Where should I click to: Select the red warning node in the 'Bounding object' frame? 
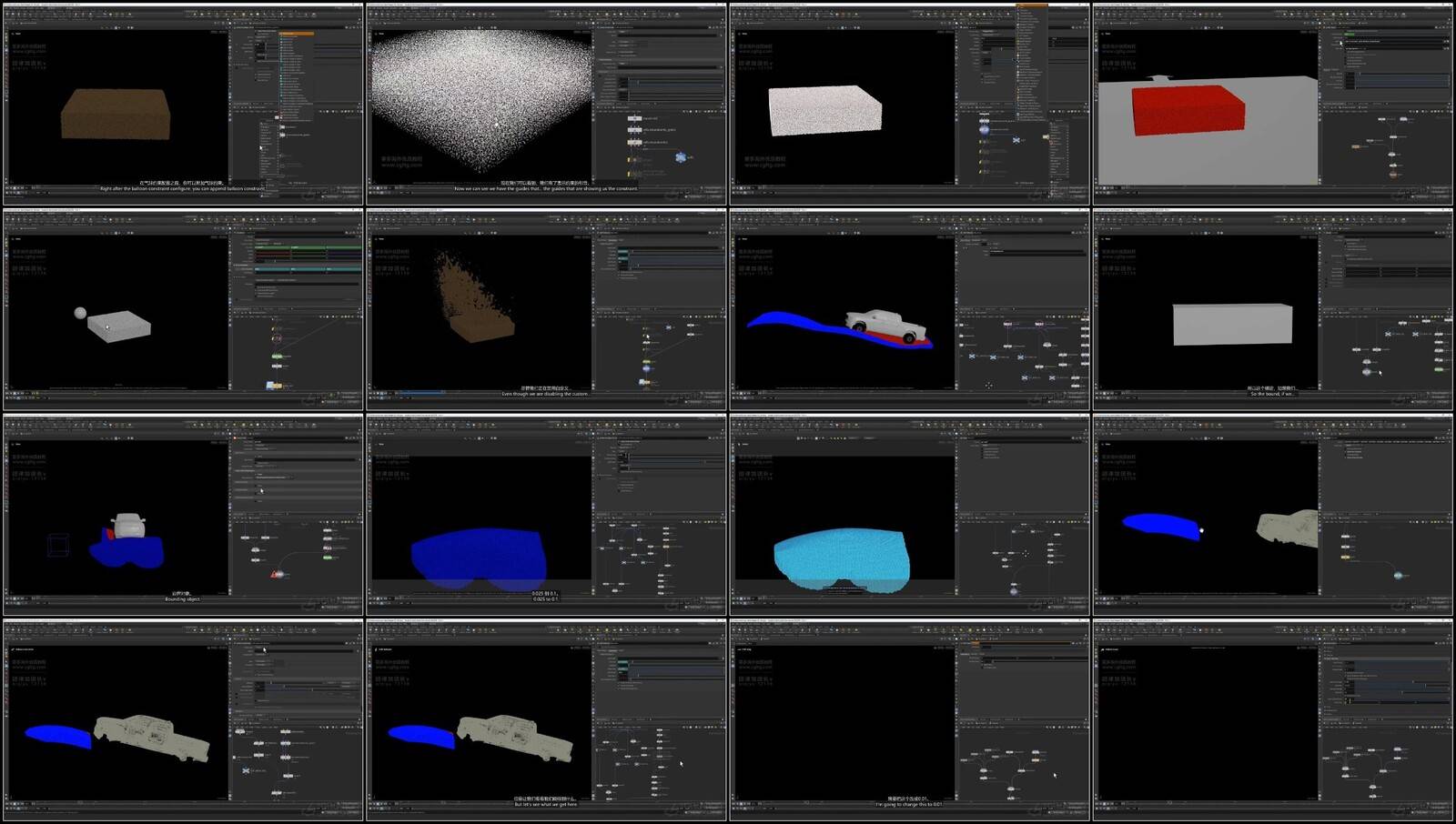point(276,575)
